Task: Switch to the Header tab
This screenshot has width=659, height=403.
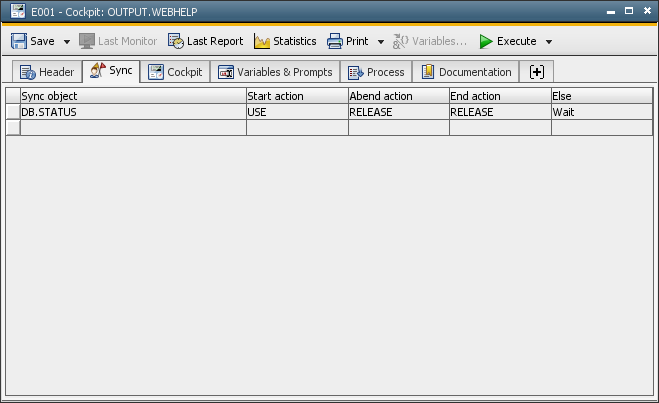Action: pos(47,72)
